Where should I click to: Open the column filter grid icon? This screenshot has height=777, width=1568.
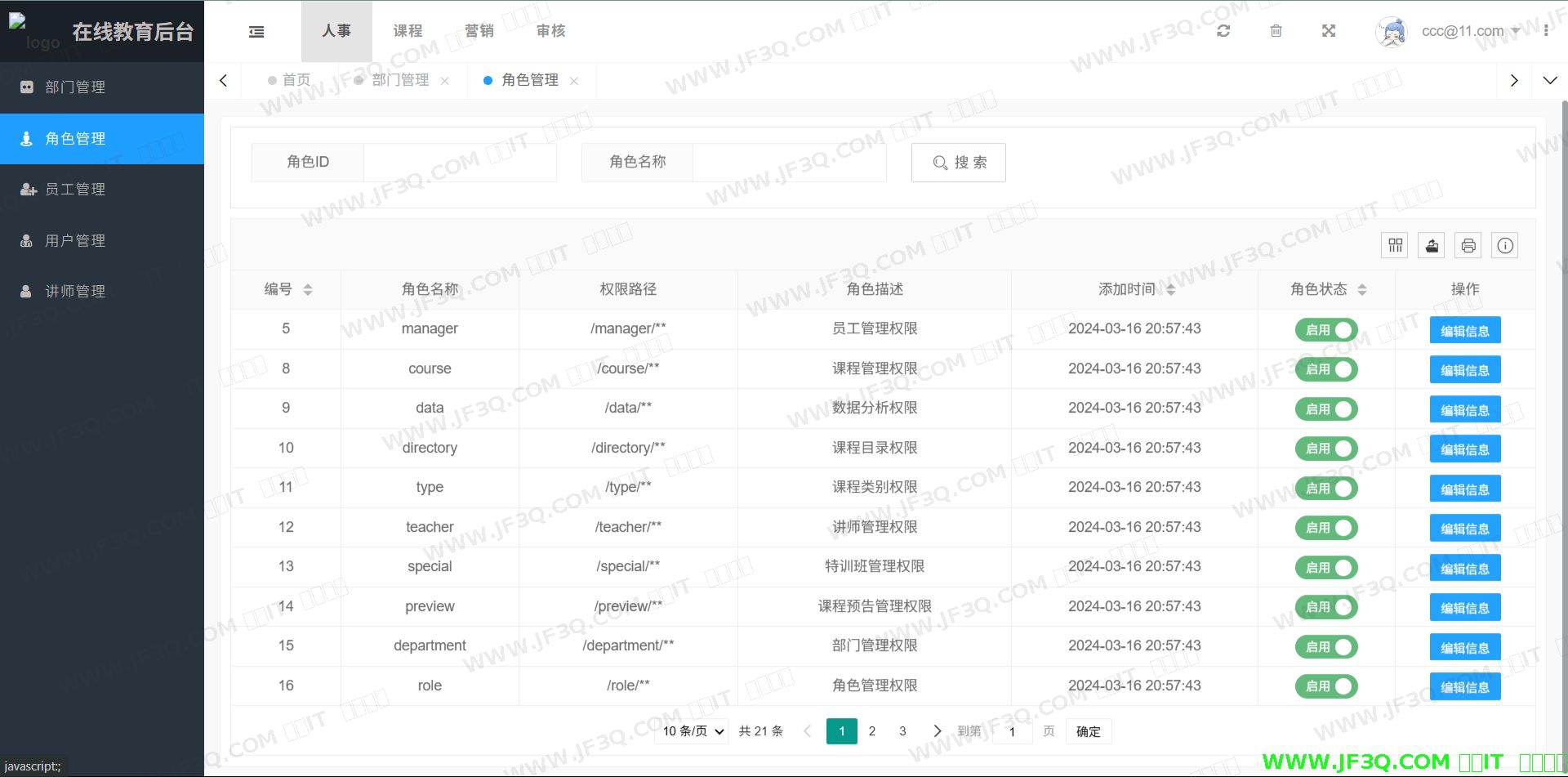1395,245
